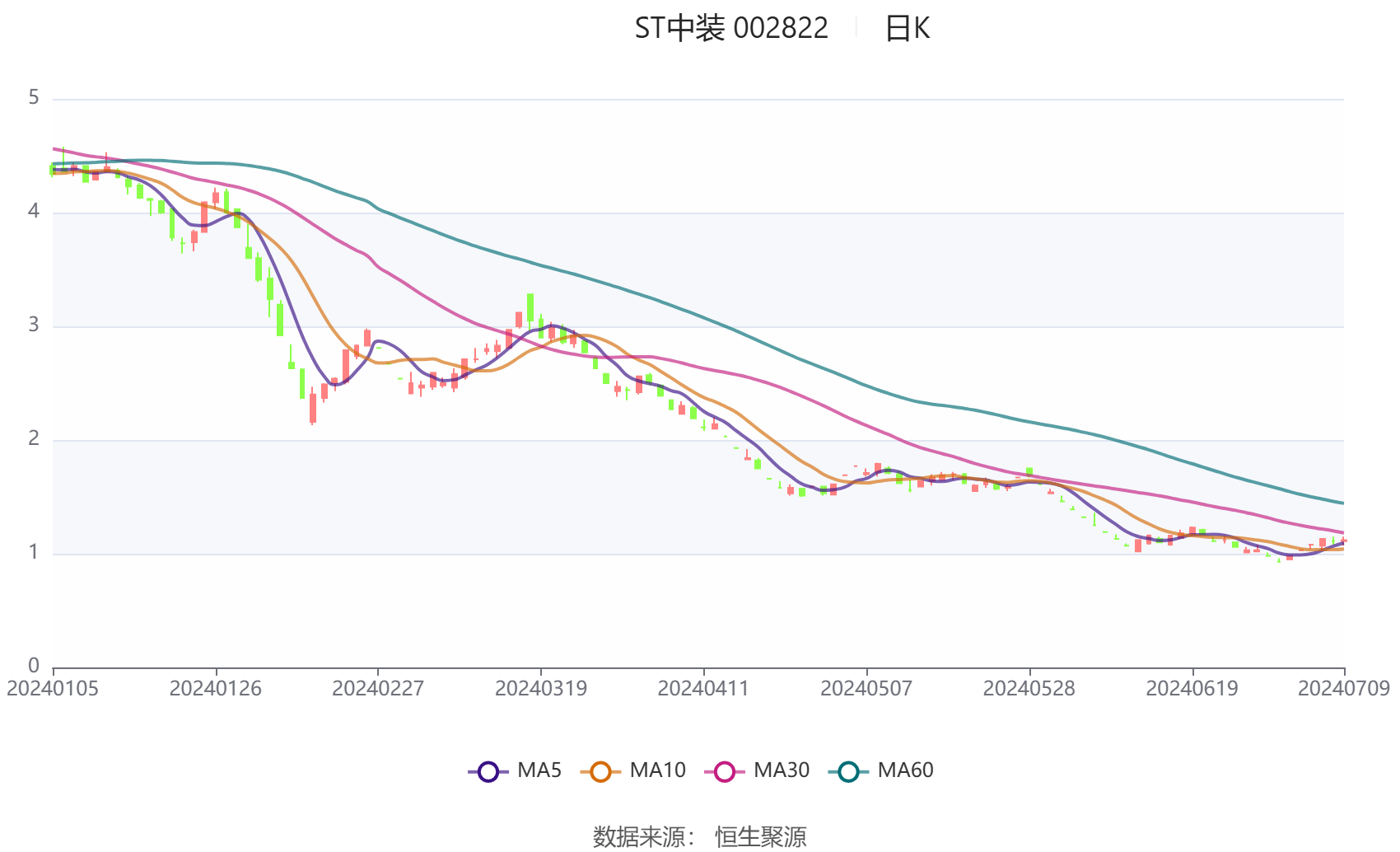Screen dimensions: 1400x852
Task: Toggle the MA10 legend series
Action: (632, 770)
